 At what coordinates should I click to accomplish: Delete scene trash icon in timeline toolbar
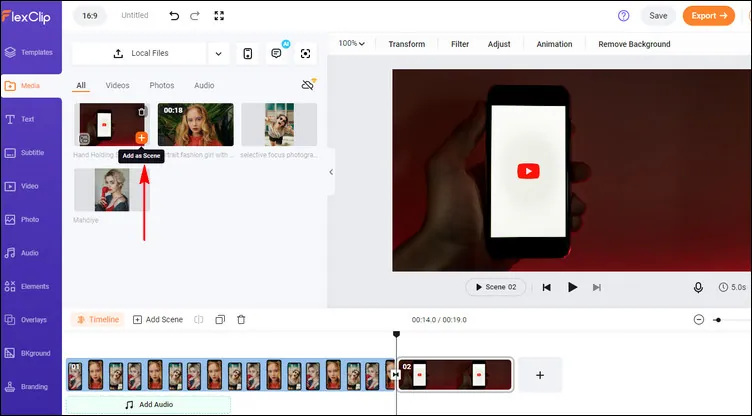point(241,320)
